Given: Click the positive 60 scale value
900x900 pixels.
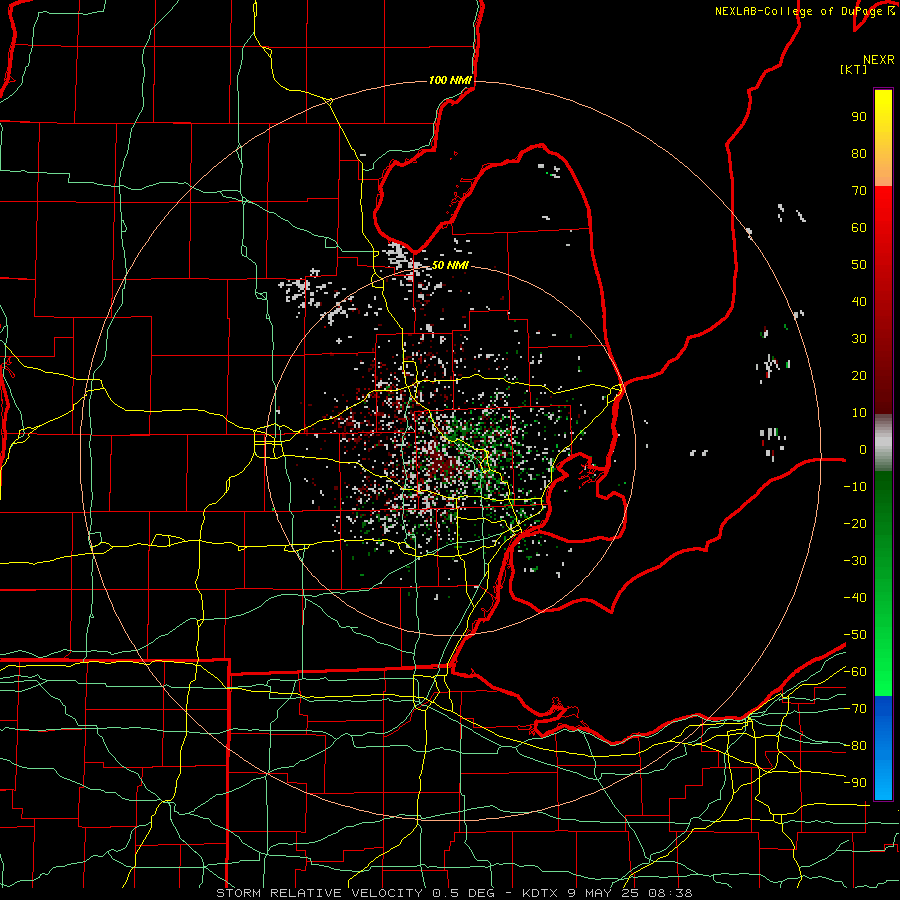Looking at the screenshot, I should [859, 227].
